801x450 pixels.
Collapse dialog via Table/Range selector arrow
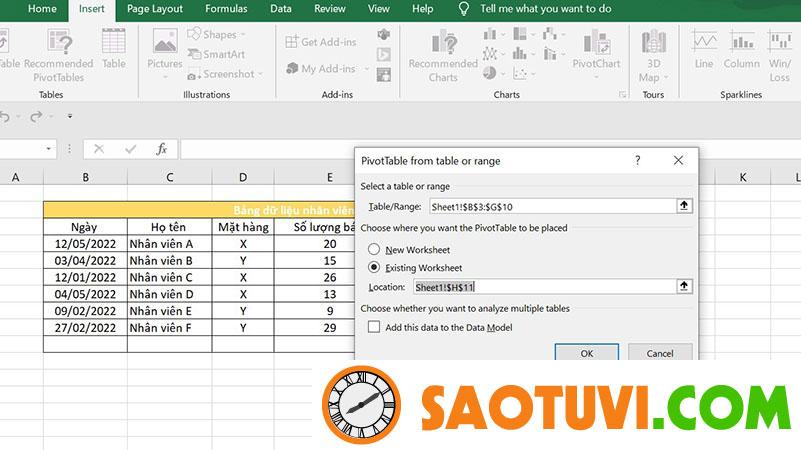684,206
